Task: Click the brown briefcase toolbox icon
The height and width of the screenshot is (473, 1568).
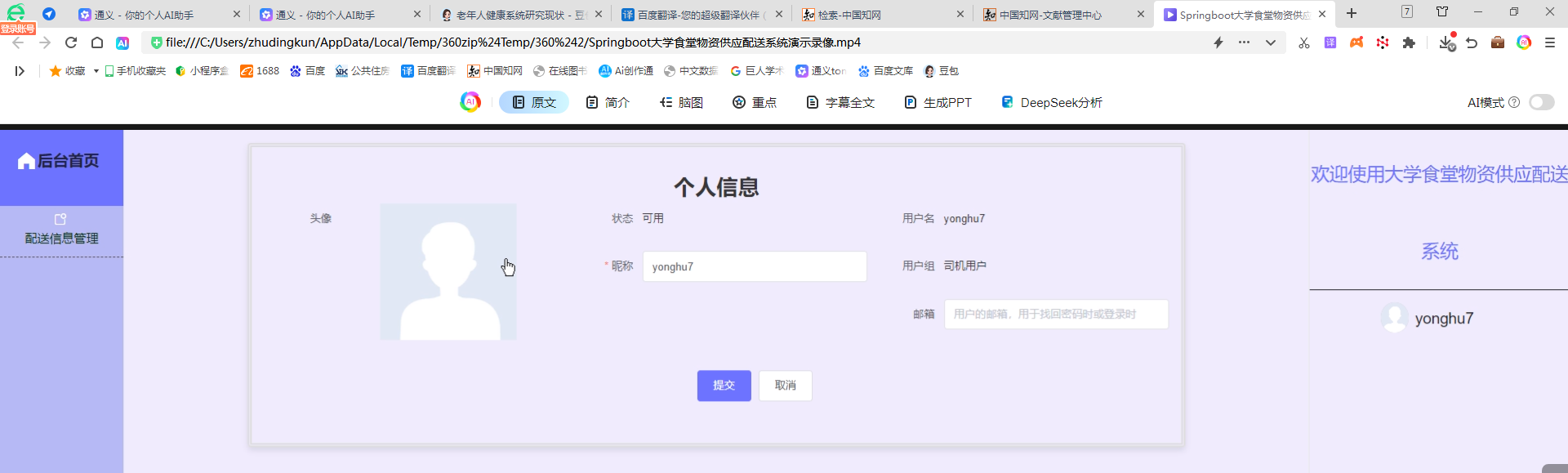Action: click(x=1498, y=42)
